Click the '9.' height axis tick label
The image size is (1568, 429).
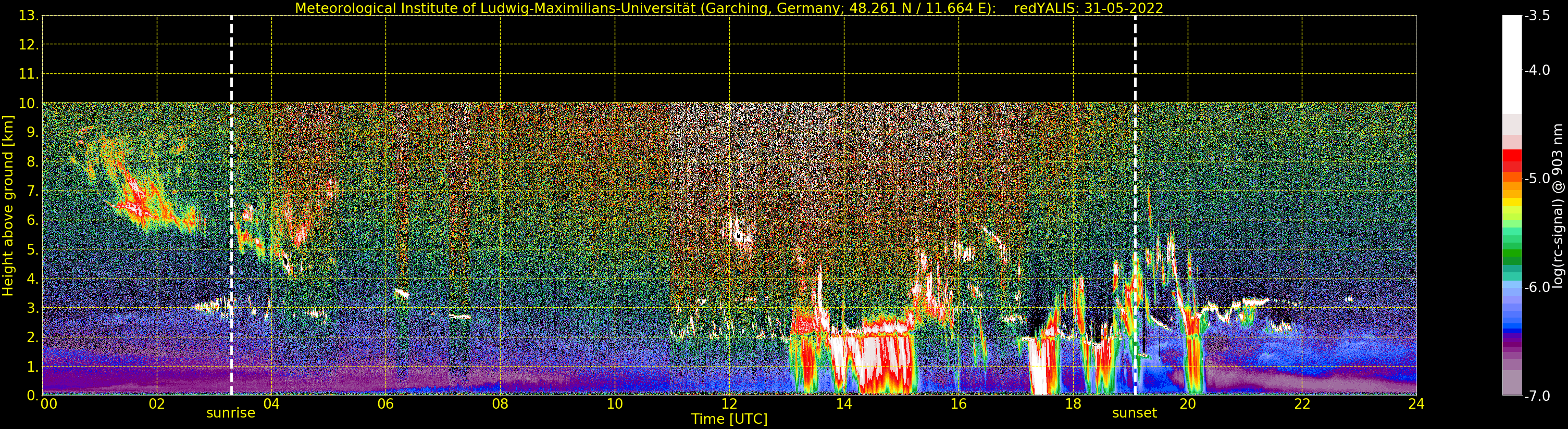[33, 133]
